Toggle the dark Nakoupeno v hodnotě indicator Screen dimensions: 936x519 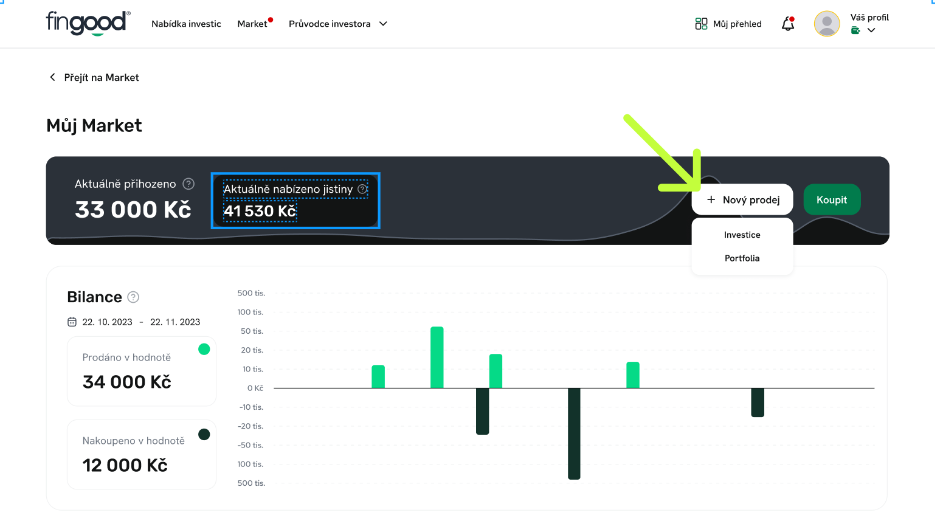point(204,433)
